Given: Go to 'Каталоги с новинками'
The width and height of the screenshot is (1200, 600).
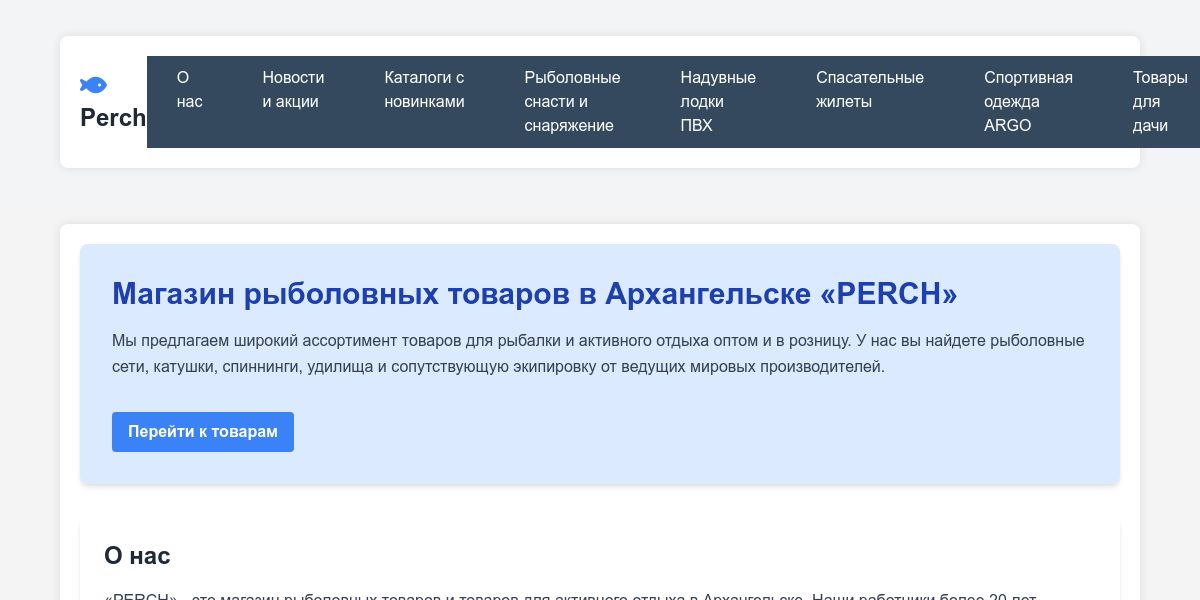Looking at the screenshot, I should pos(425,90).
